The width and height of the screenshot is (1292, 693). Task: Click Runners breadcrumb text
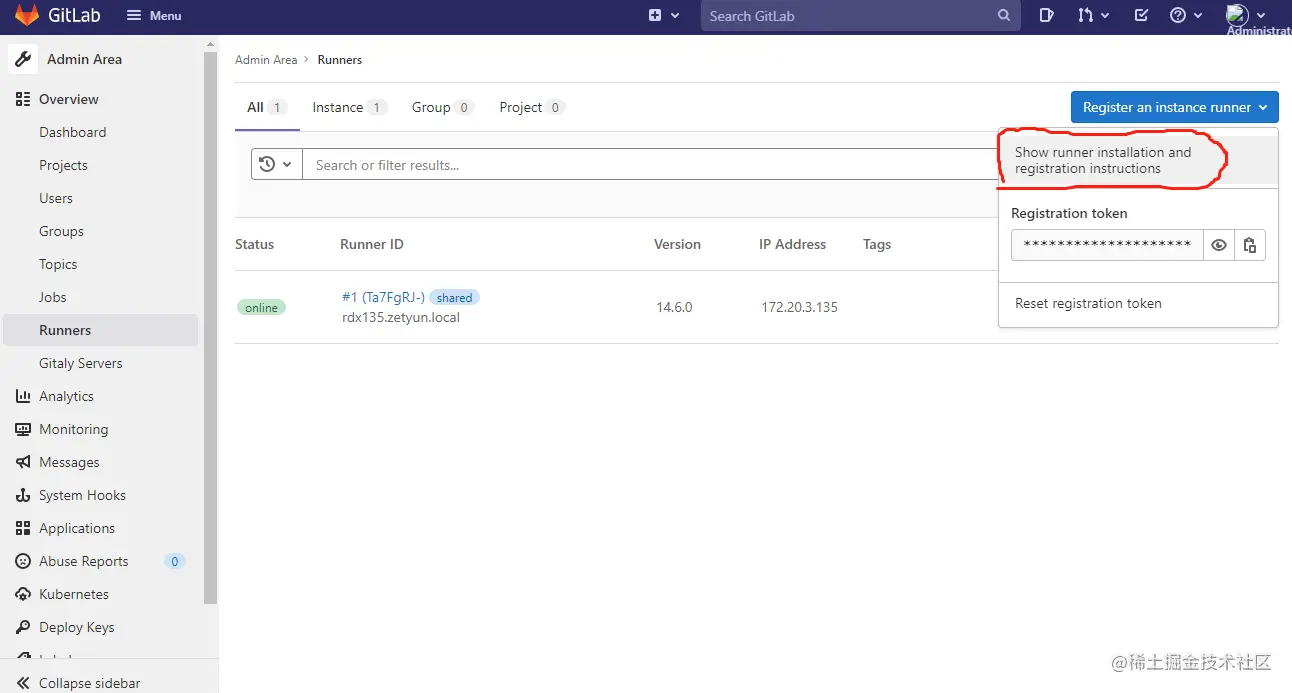pos(340,60)
